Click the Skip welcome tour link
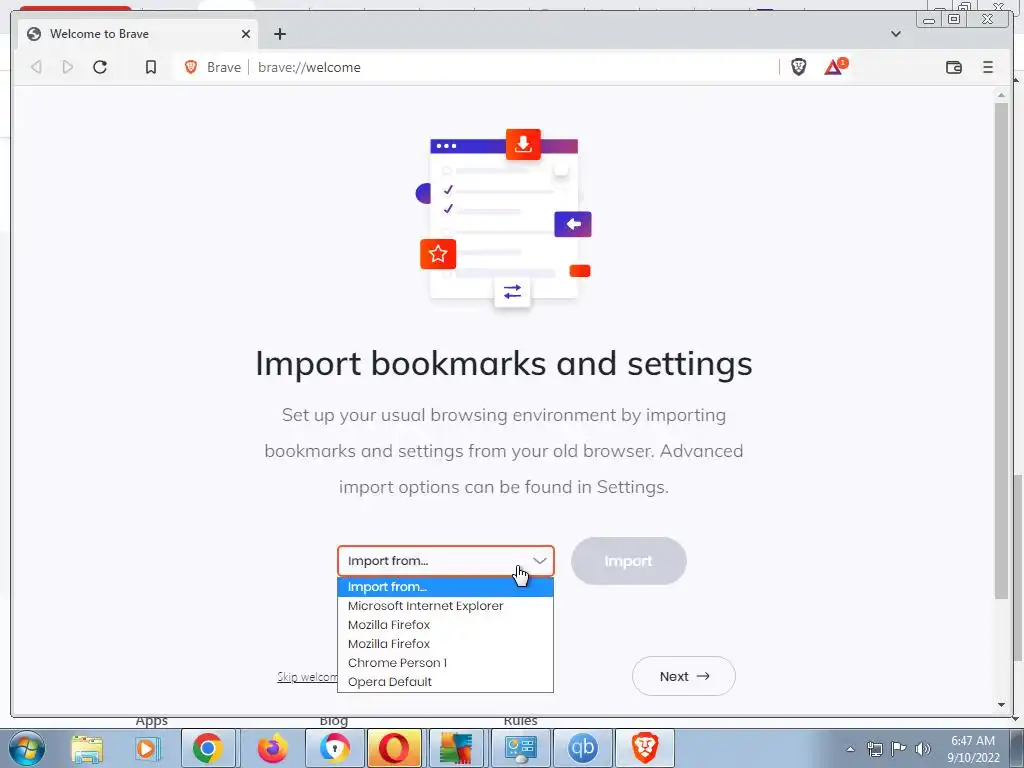The width and height of the screenshot is (1024, 768). coord(307,677)
